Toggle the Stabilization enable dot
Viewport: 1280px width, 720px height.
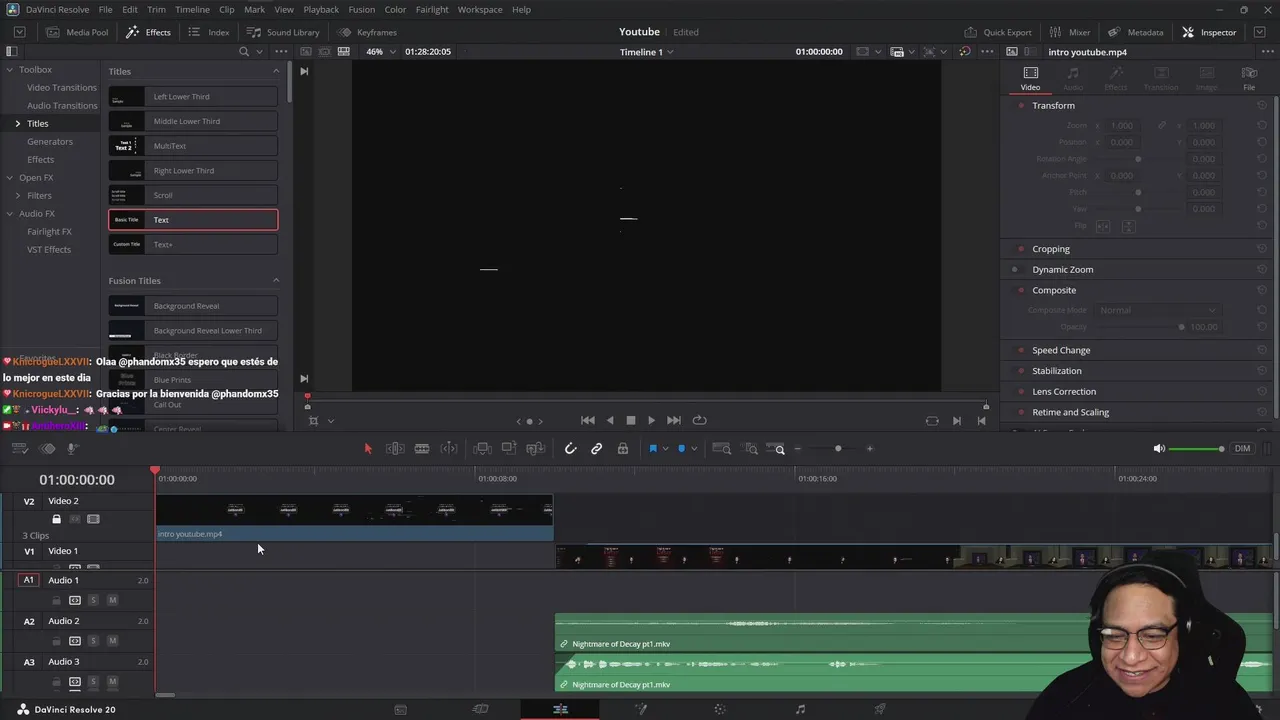point(1021,371)
